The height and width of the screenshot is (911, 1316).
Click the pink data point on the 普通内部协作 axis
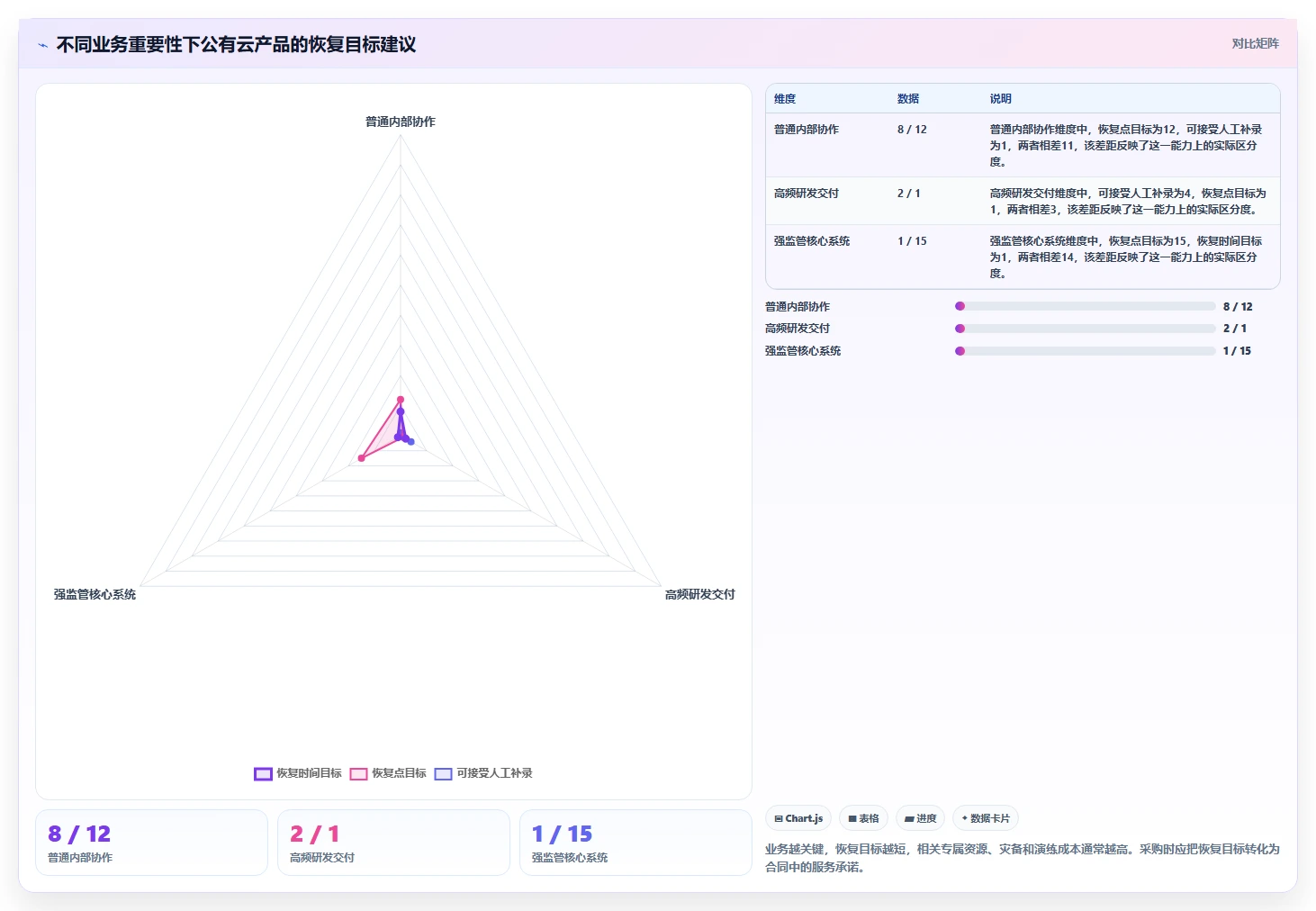point(401,400)
